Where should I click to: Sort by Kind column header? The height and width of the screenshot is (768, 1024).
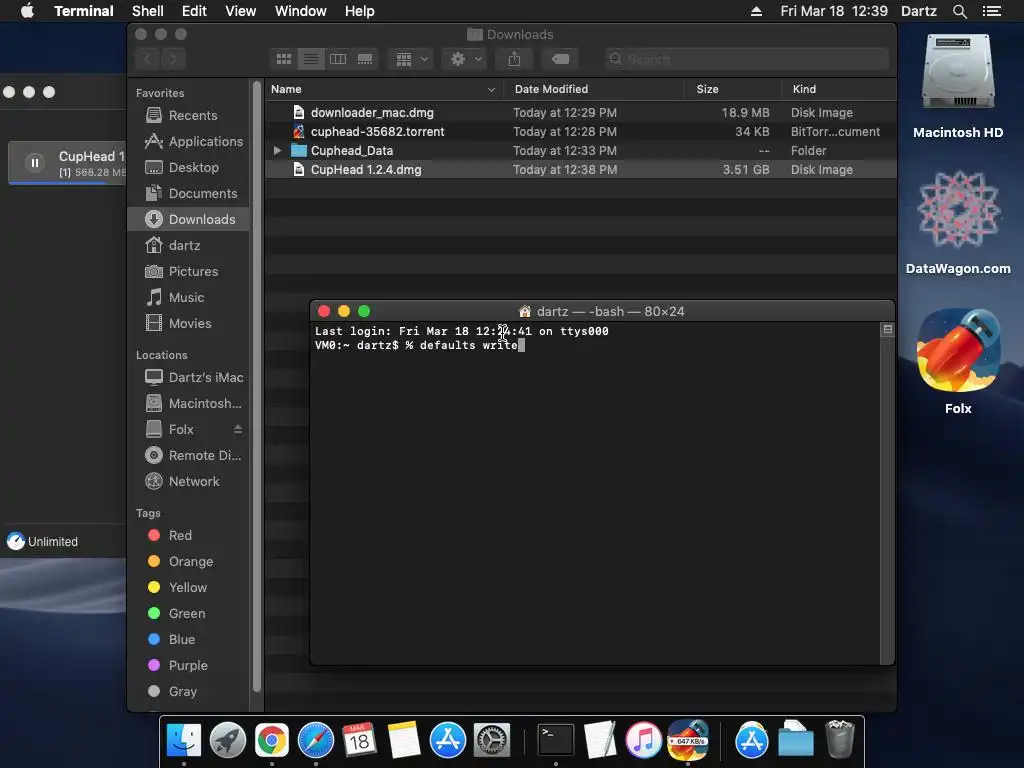point(839,89)
